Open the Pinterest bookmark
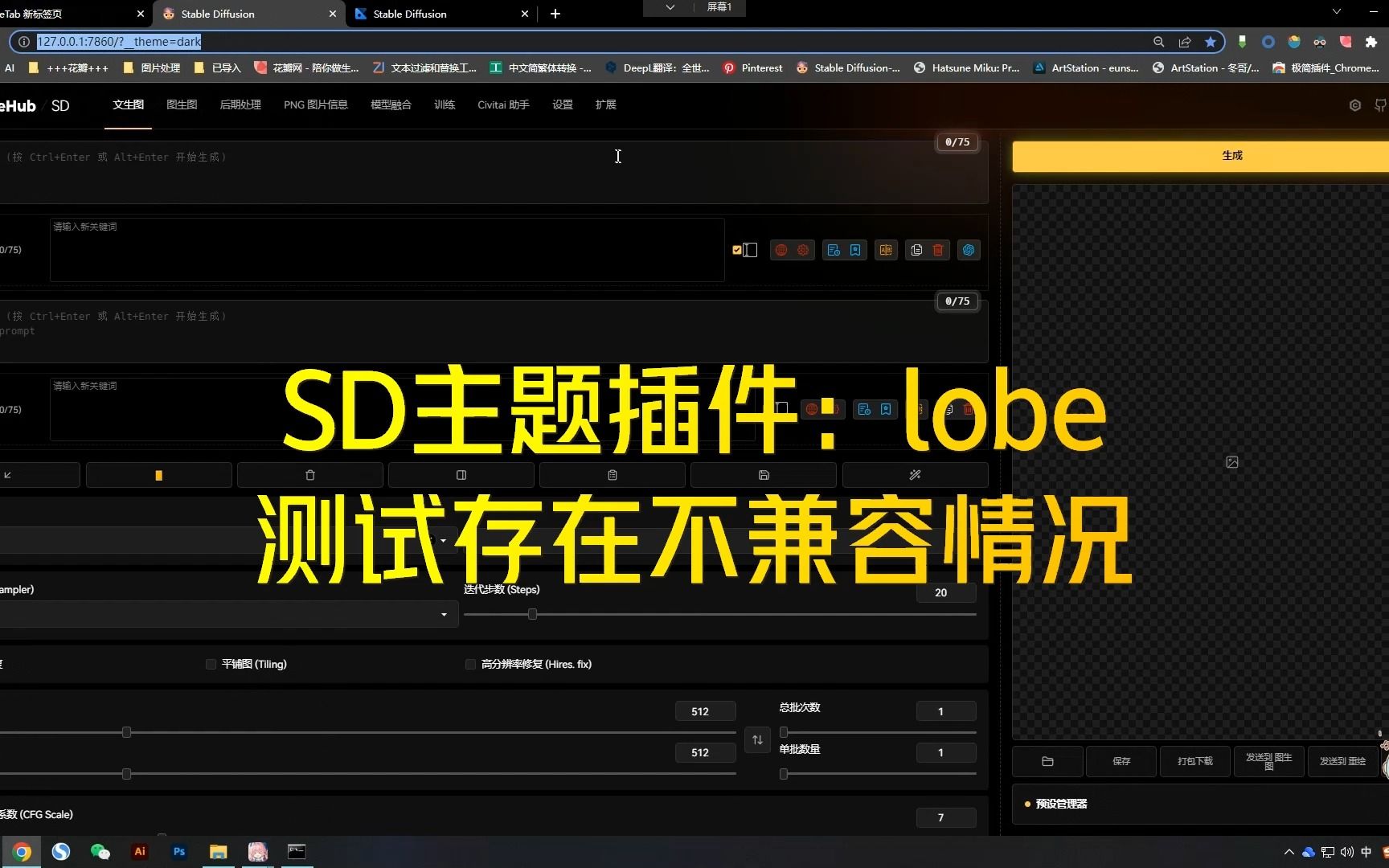Screen dimensions: 1389x868 point(752,68)
